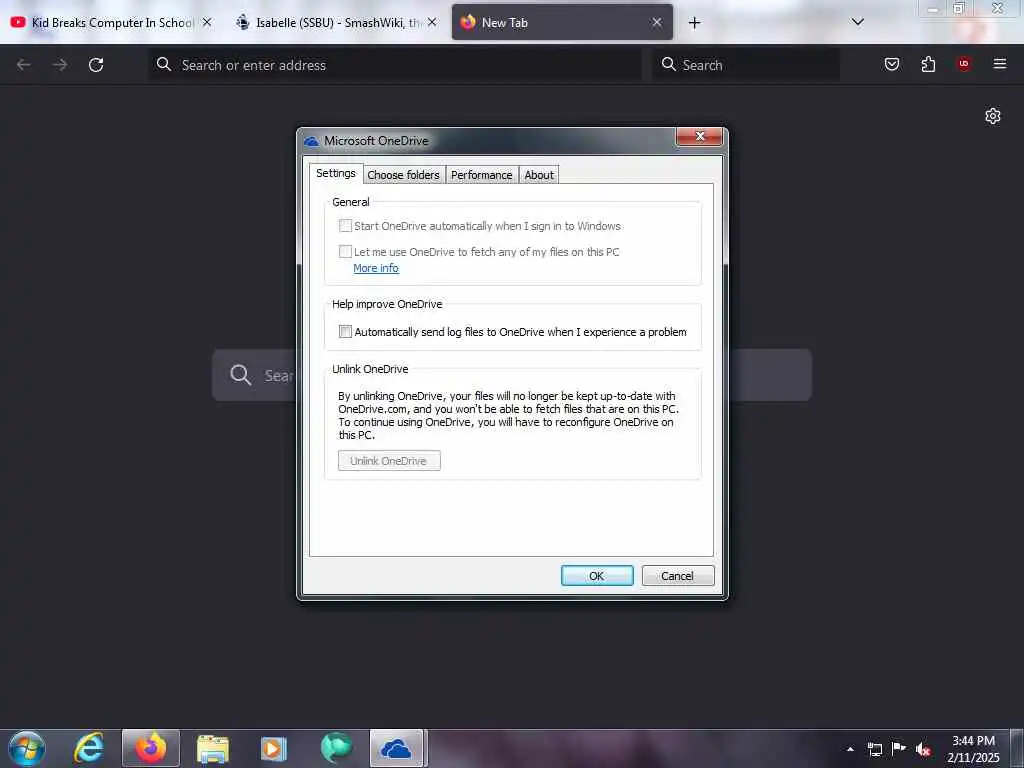This screenshot has width=1024, height=768.
Task: Open the Performance tab
Action: pos(481,175)
